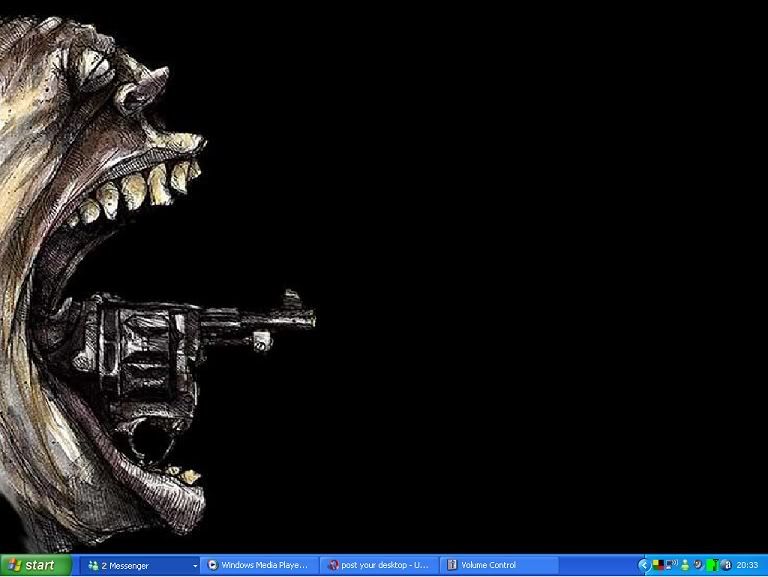Switch to the 2 Messenger taskbar group
768x577 pixels.
coord(139,565)
